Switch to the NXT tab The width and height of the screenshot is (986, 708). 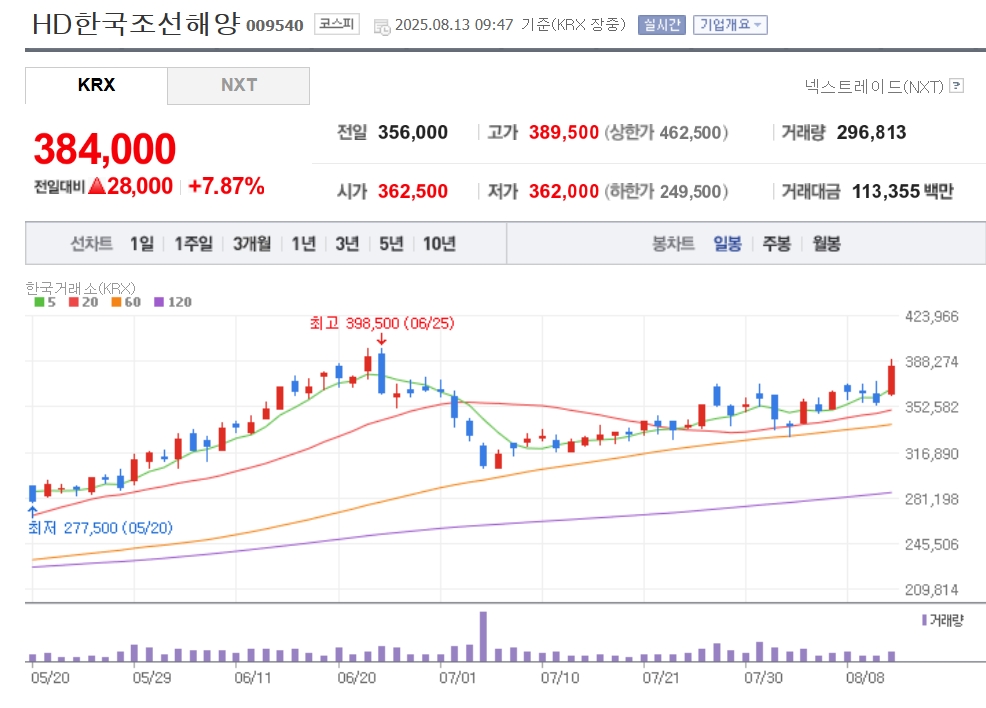point(238,86)
